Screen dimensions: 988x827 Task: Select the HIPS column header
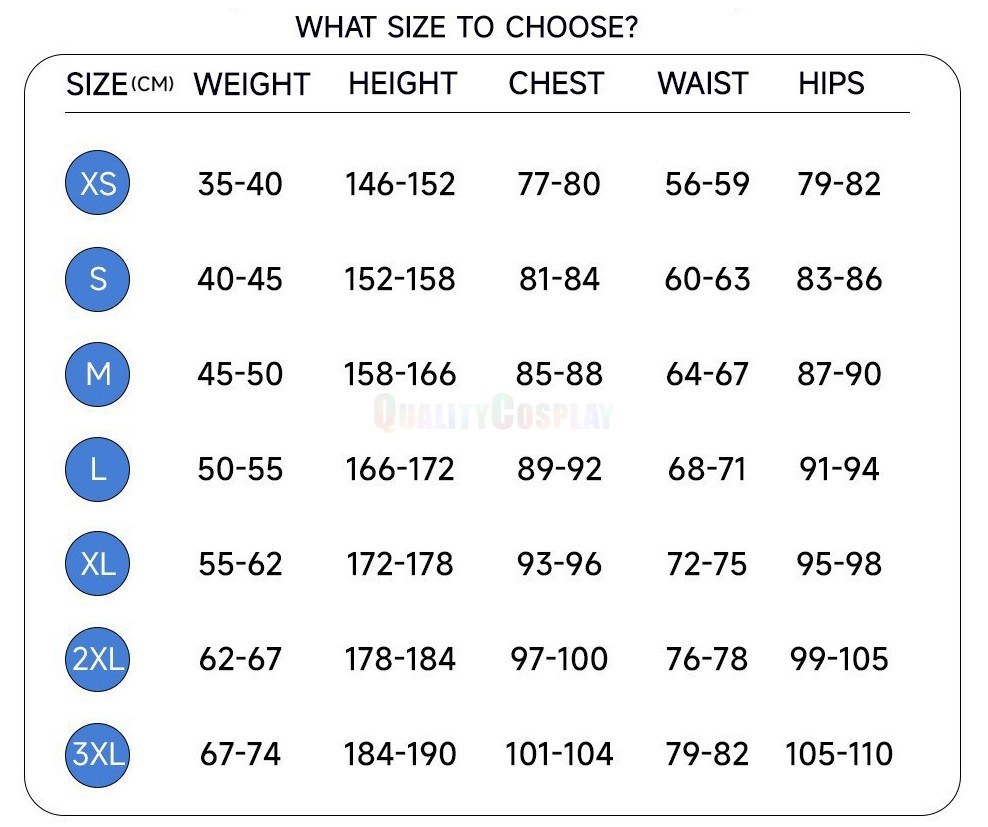(831, 84)
